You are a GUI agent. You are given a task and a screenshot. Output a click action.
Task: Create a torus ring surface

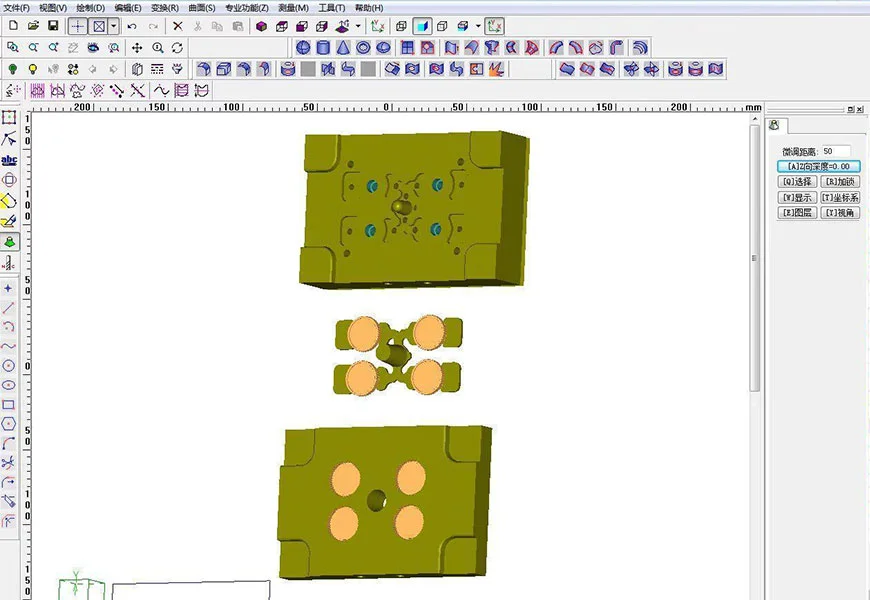pyautogui.click(x=363, y=48)
